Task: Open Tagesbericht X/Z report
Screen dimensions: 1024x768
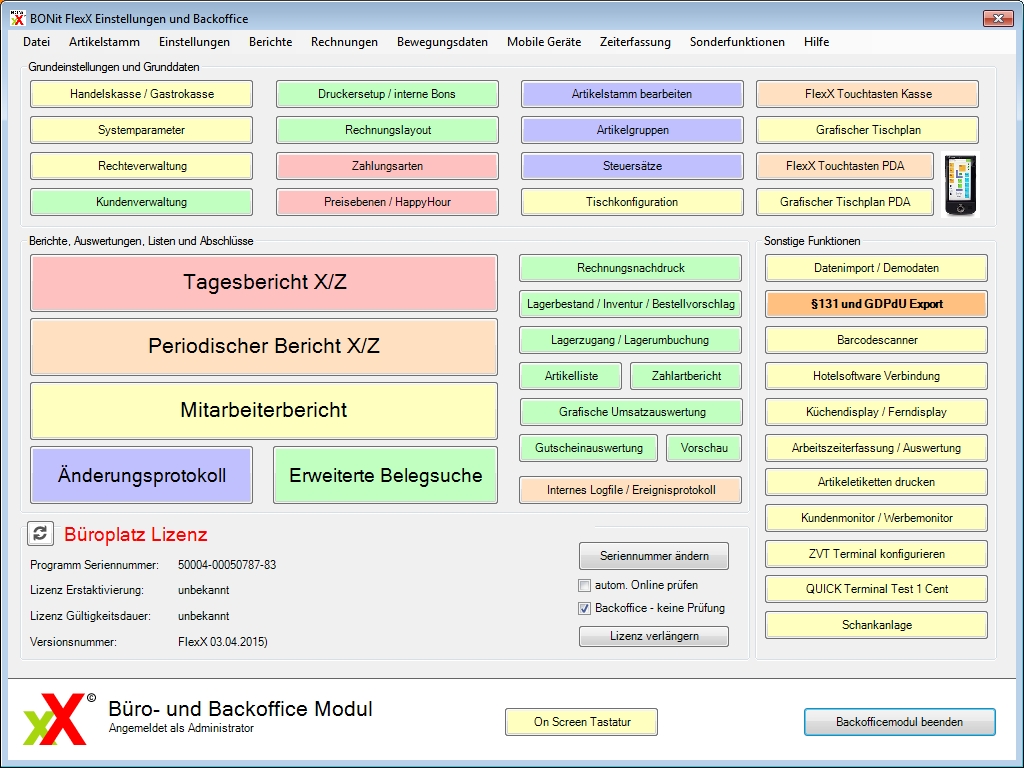Action: [264, 283]
